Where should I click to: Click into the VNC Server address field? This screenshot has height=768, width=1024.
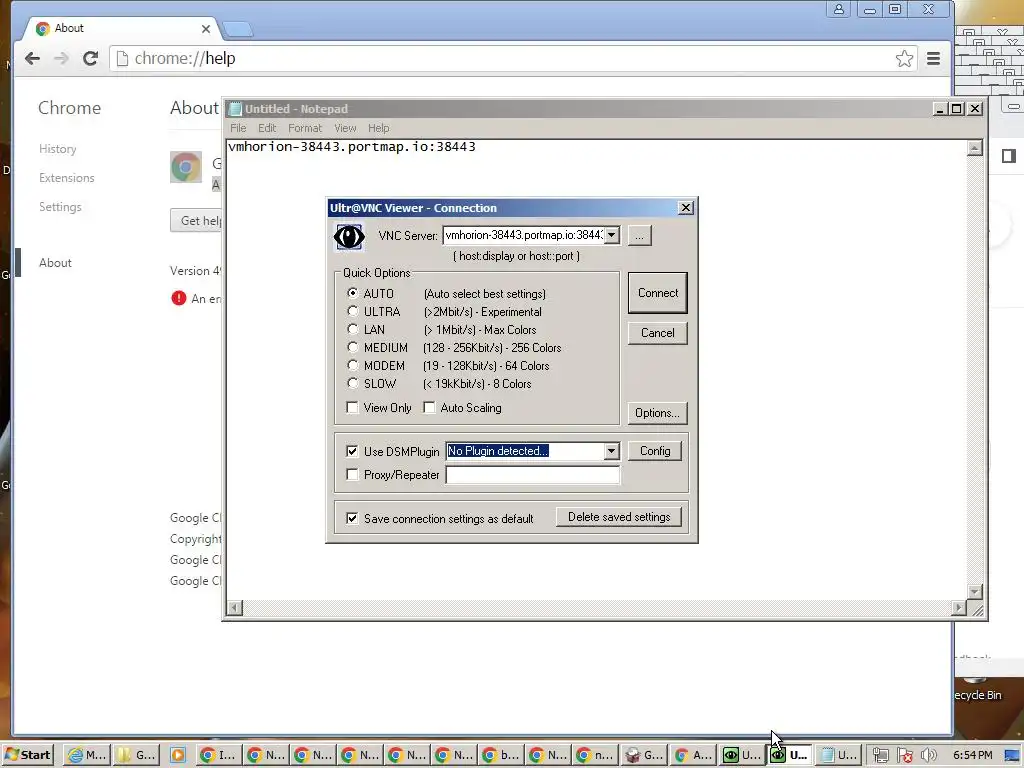[x=523, y=235]
